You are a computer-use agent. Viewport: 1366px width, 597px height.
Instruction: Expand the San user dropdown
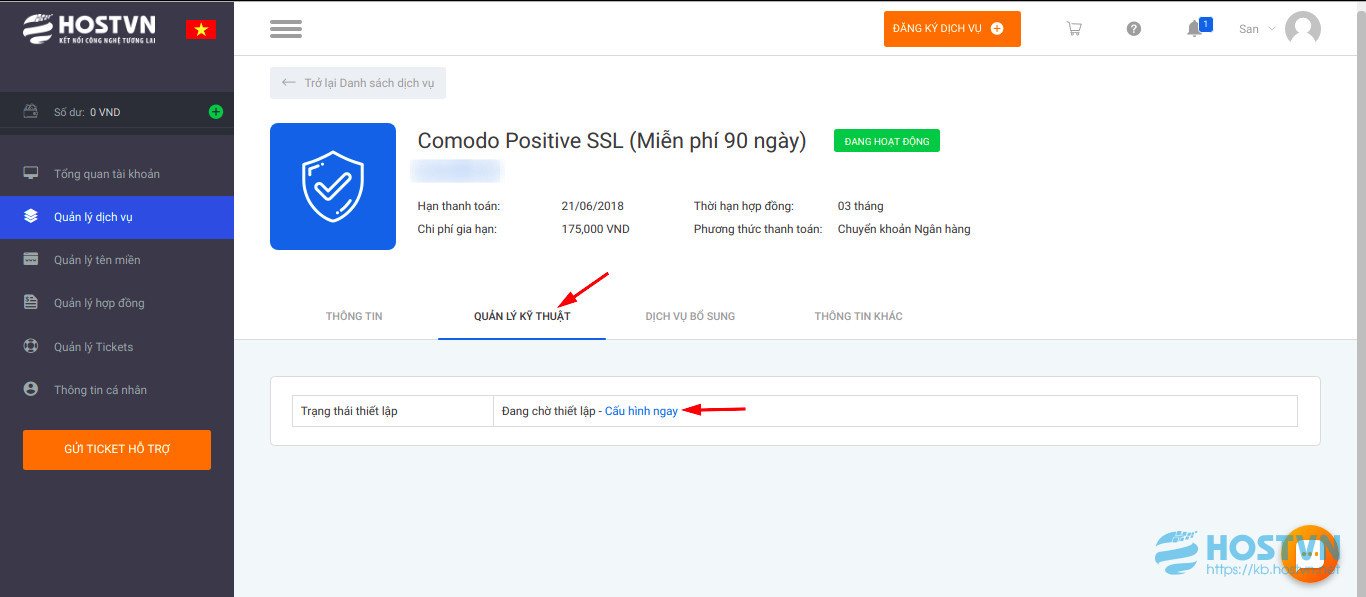click(1257, 29)
